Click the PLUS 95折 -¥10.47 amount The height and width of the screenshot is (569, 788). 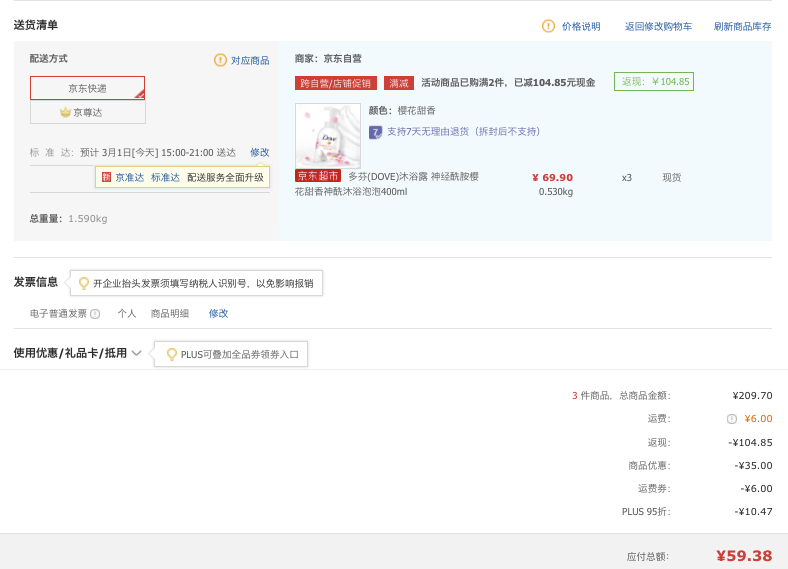(753, 512)
